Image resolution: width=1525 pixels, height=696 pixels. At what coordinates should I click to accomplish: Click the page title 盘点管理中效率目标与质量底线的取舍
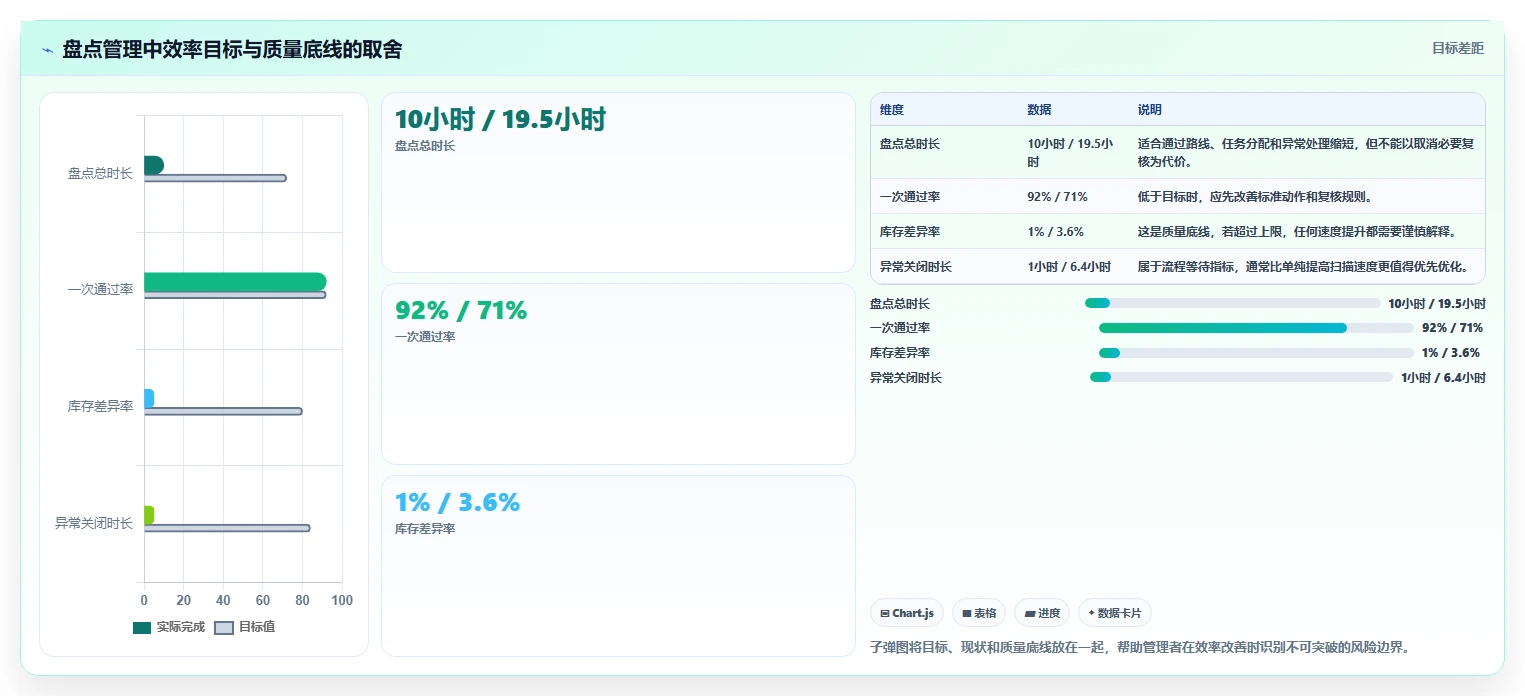click(232, 50)
